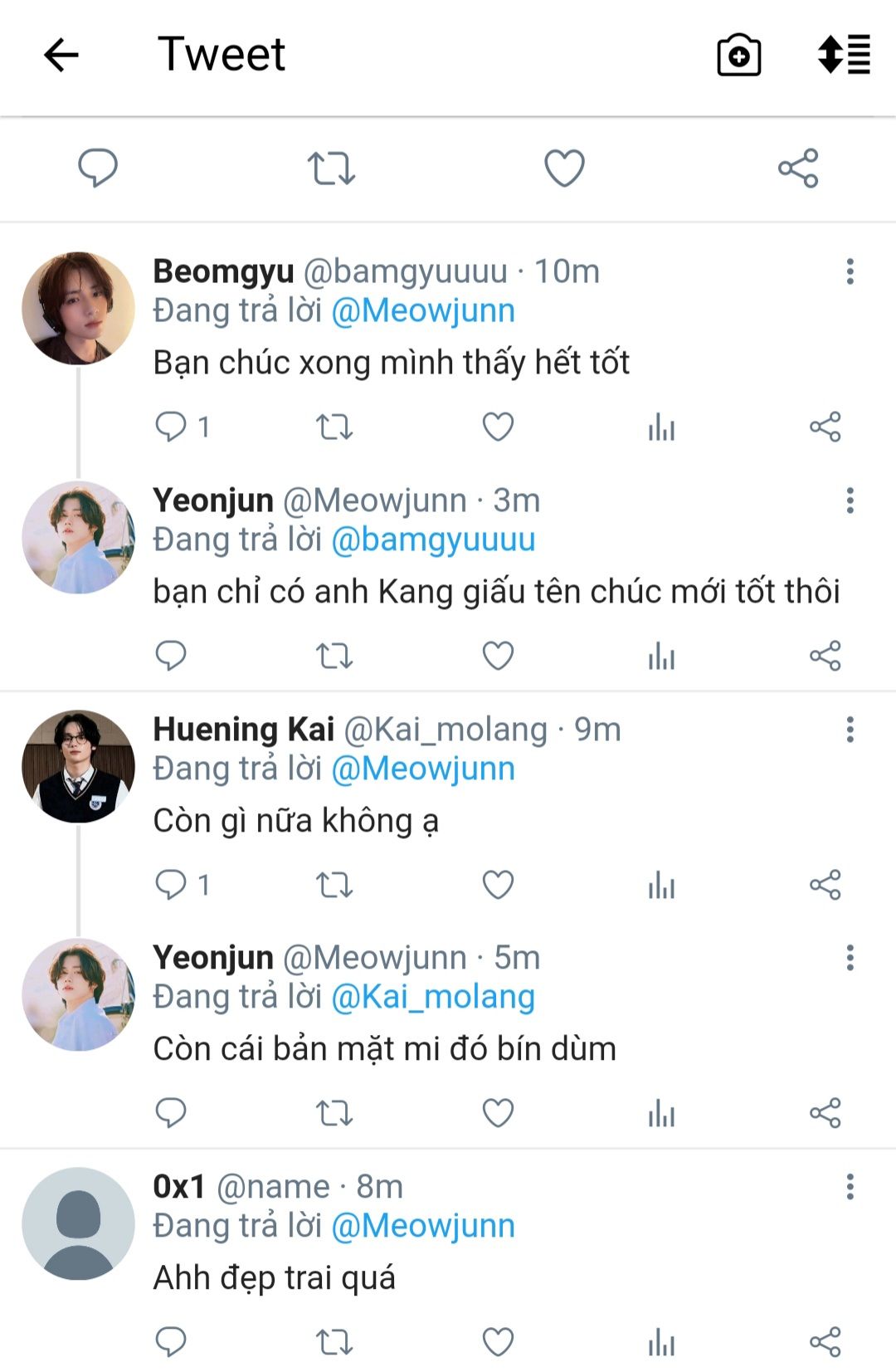The image size is (896, 1372).
Task: Open the reply sort order icon
Action: point(844,55)
